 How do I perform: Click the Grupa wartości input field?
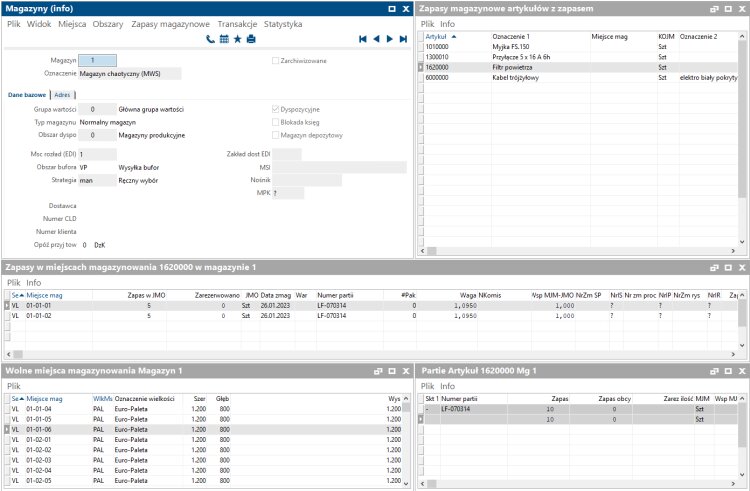[97, 109]
